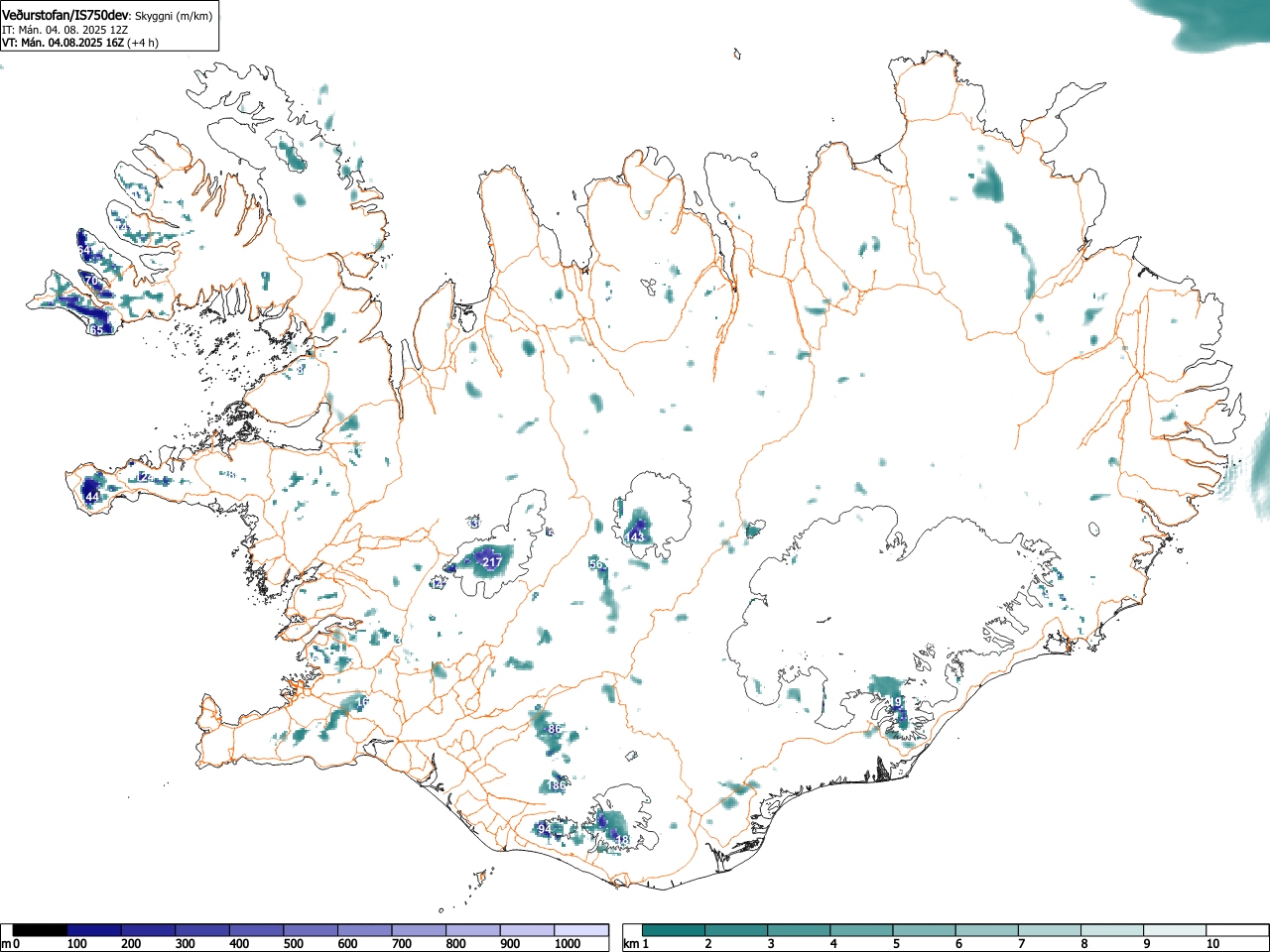Click the 4 tick label in km legend
The width and height of the screenshot is (1270, 952).
(832, 944)
